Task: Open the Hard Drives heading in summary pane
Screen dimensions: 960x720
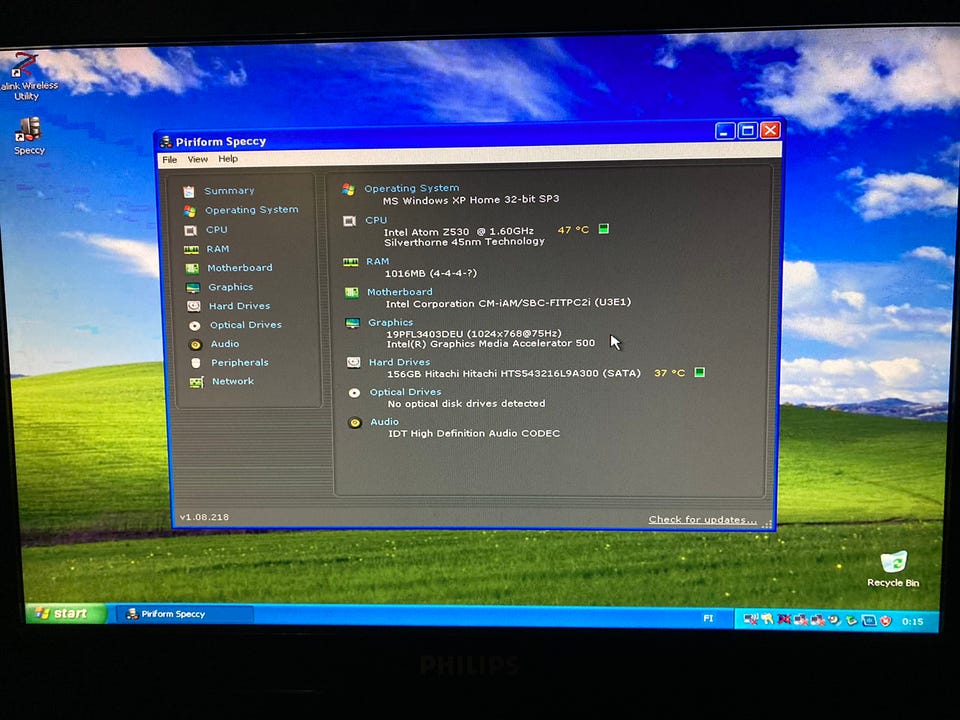Action: coord(399,362)
